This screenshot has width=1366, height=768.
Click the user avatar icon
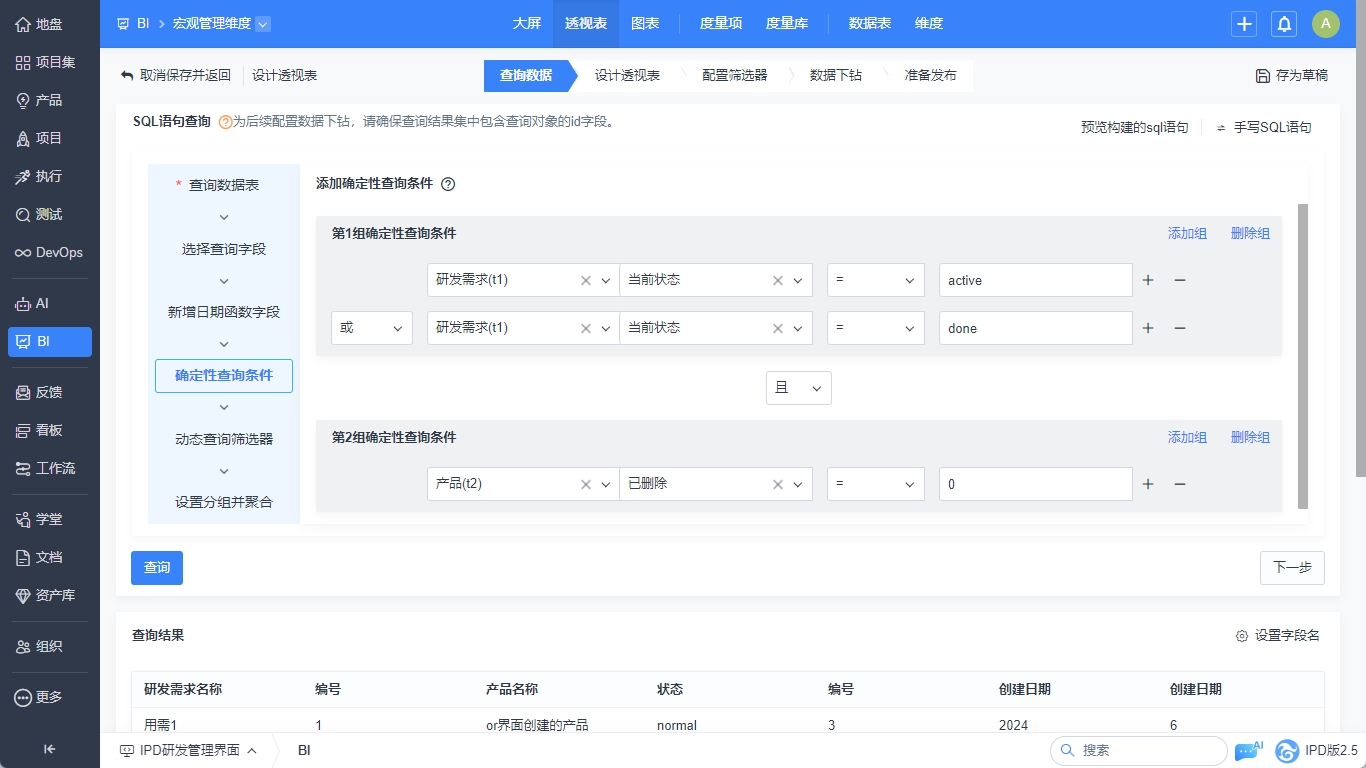(1325, 24)
